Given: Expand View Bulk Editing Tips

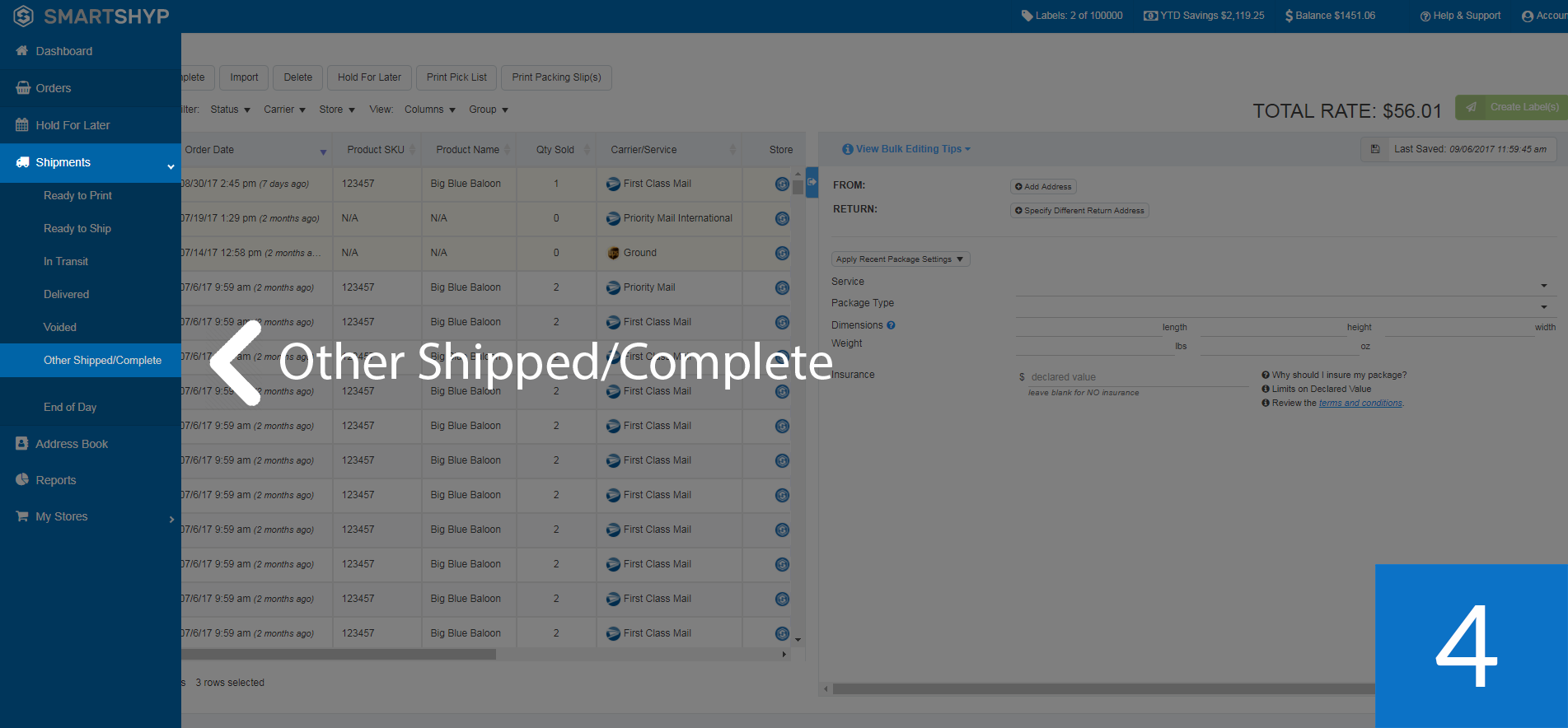Looking at the screenshot, I should [913, 149].
